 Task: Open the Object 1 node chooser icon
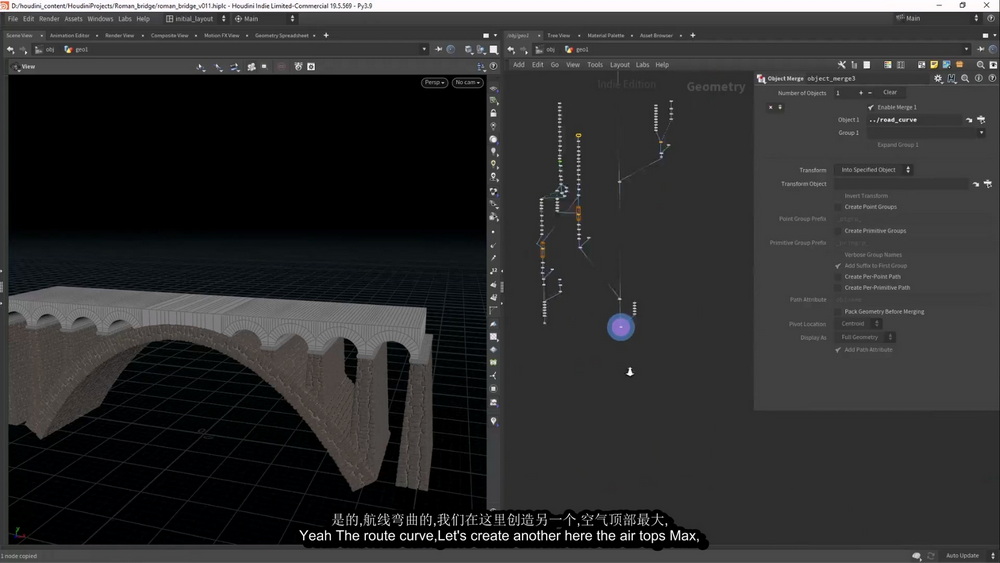tap(981, 120)
